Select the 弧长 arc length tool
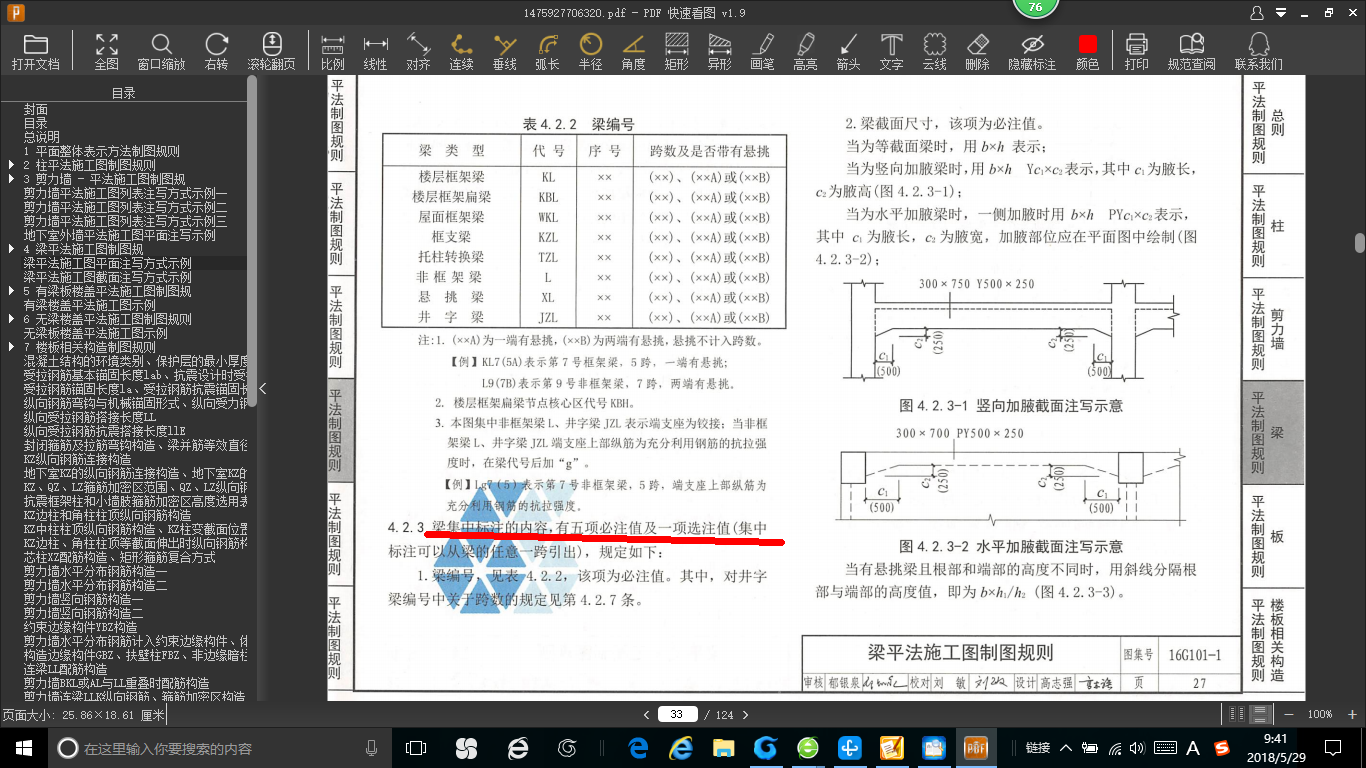The image size is (1366, 768). 547,51
